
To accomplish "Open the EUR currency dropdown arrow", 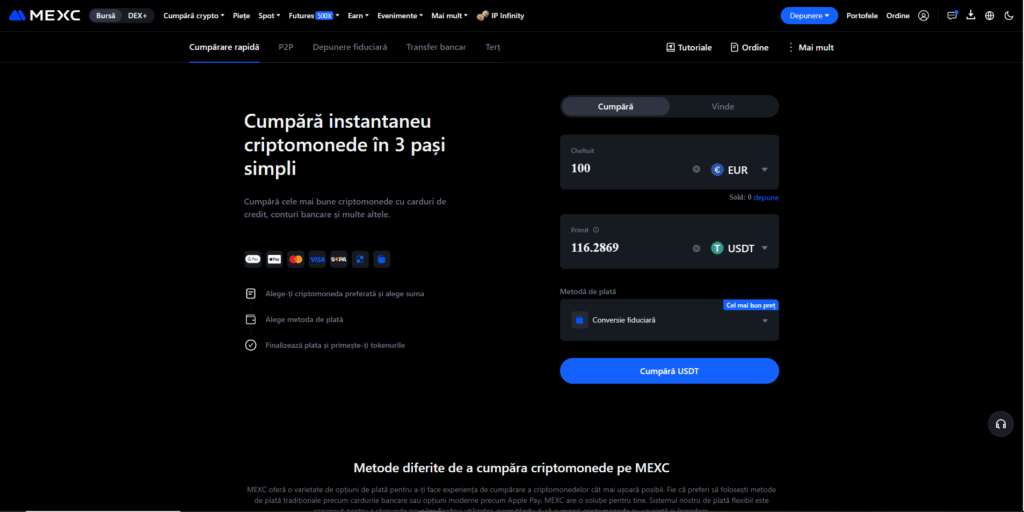I will tap(764, 170).
